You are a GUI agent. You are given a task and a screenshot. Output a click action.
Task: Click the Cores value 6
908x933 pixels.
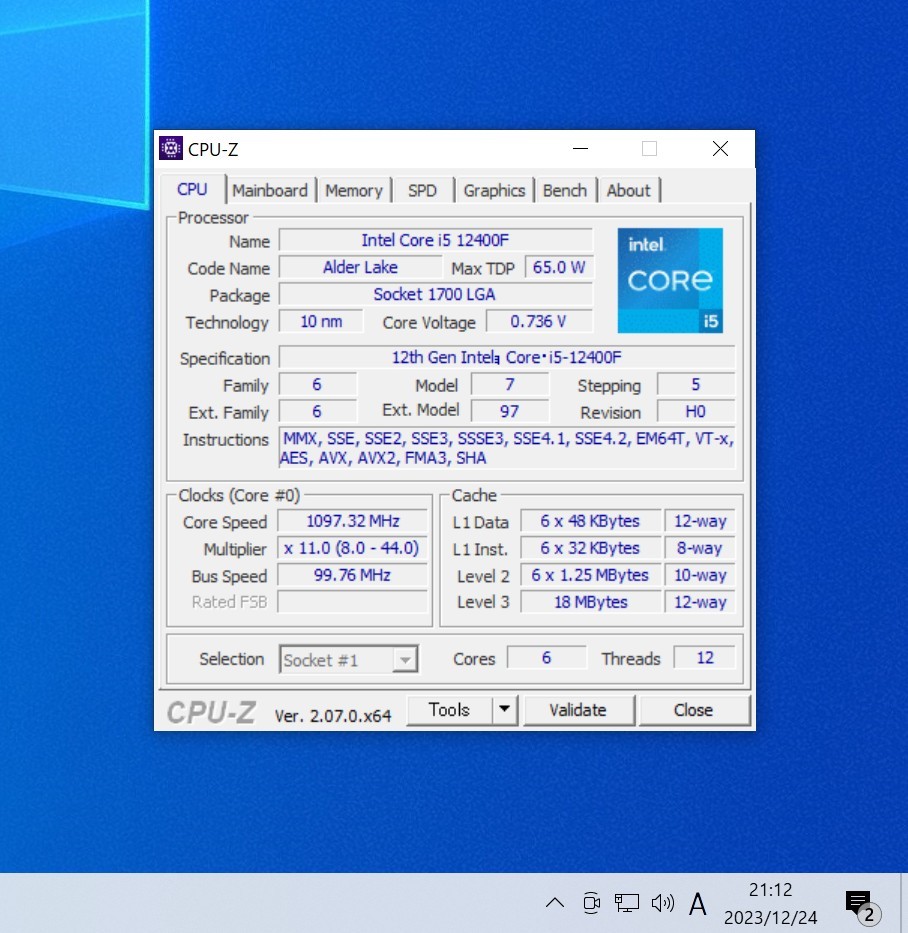coord(546,658)
